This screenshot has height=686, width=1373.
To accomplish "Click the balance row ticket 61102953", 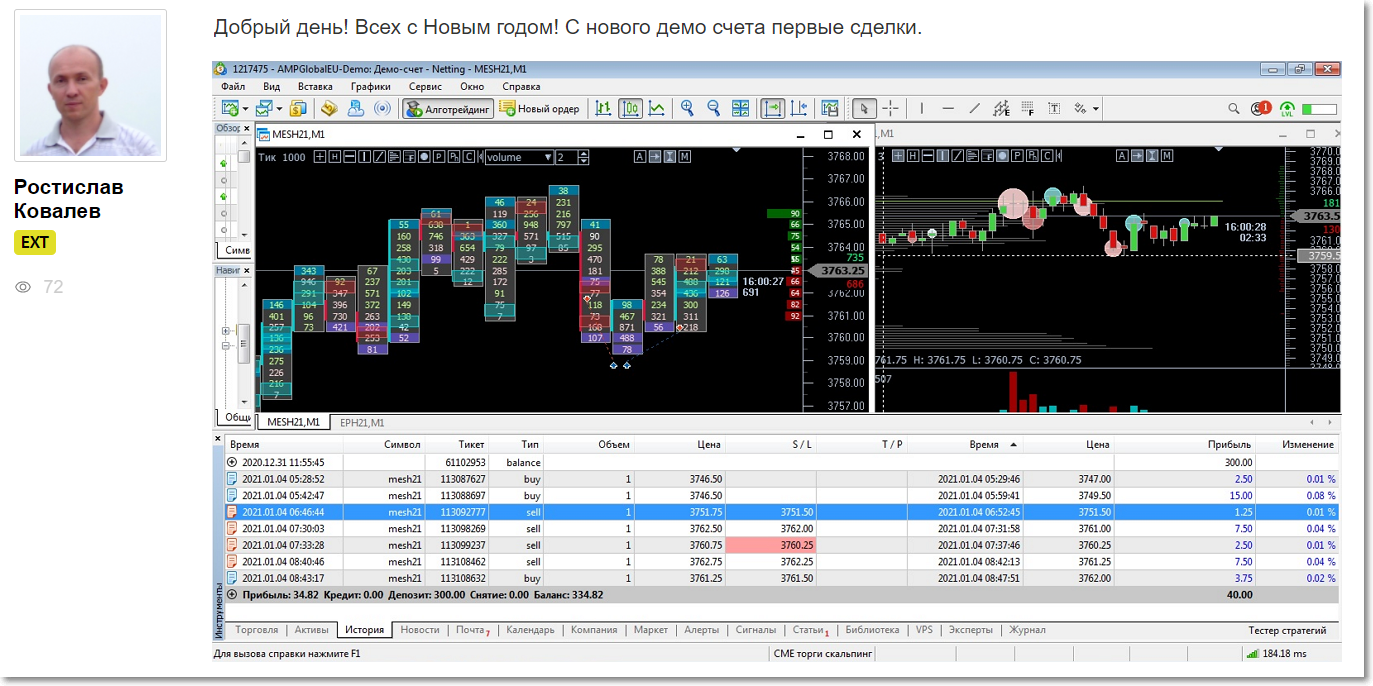I will [465, 462].
